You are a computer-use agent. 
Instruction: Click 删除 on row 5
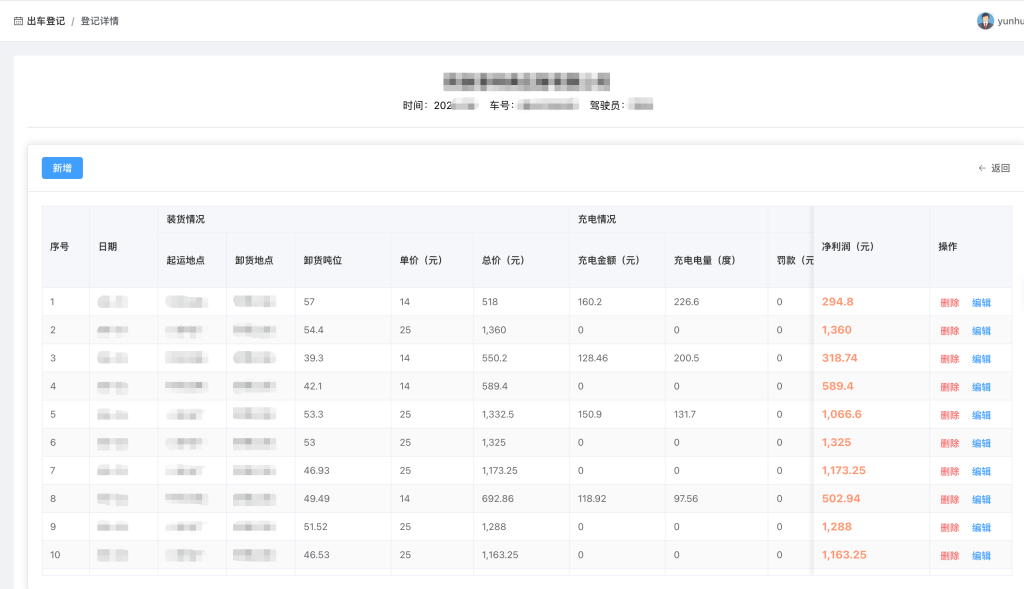click(x=949, y=415)
